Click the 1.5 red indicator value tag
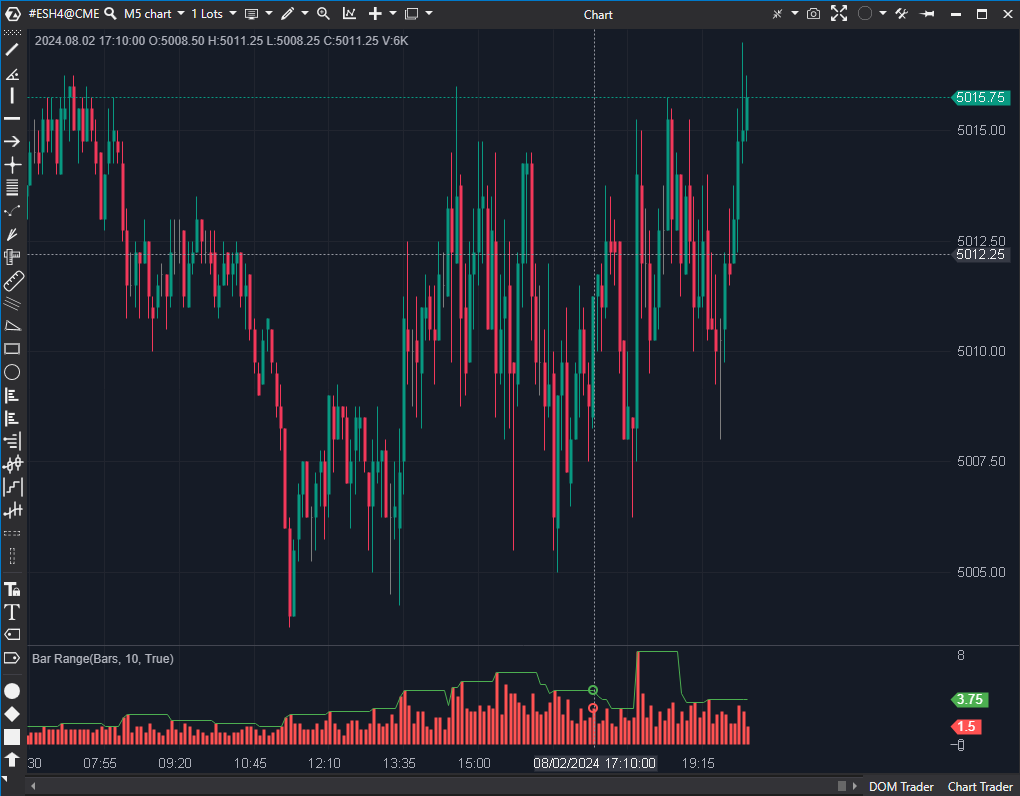This screenshot has height=796, width=1020. (967, 726)
